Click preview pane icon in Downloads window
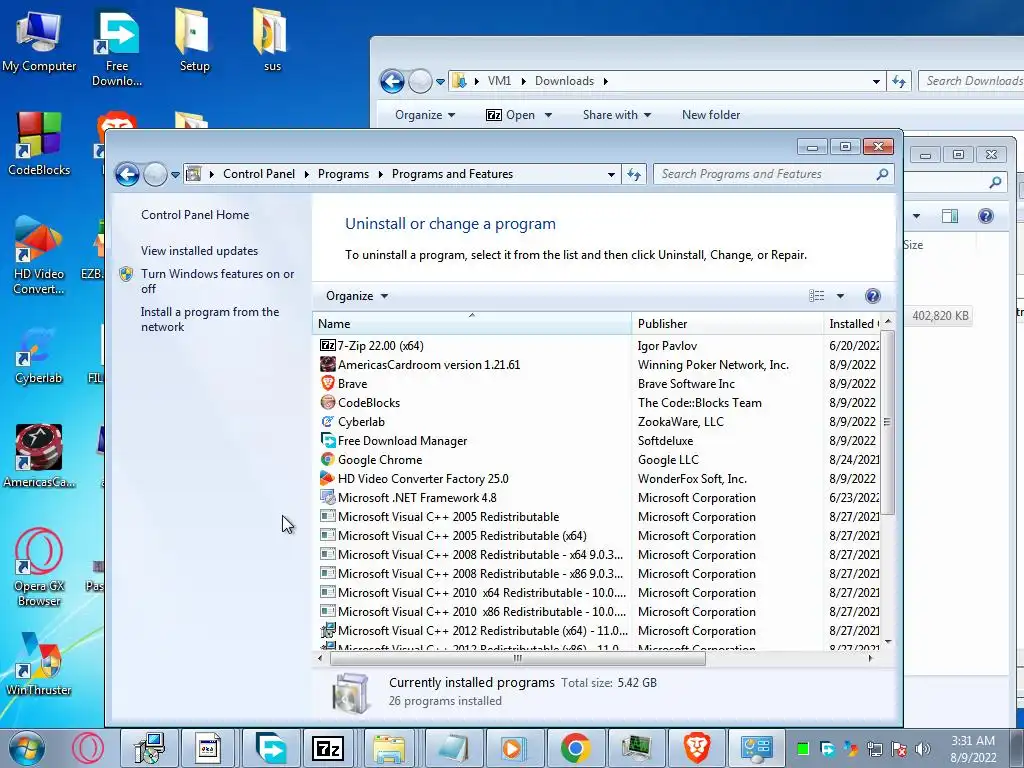Image resolution: width=1024 pixels, height=768 pixels. 950,216
